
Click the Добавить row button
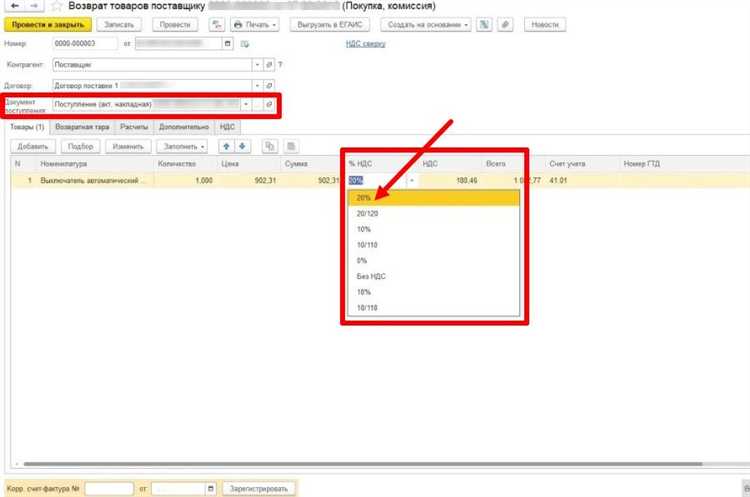pos(33,146)
